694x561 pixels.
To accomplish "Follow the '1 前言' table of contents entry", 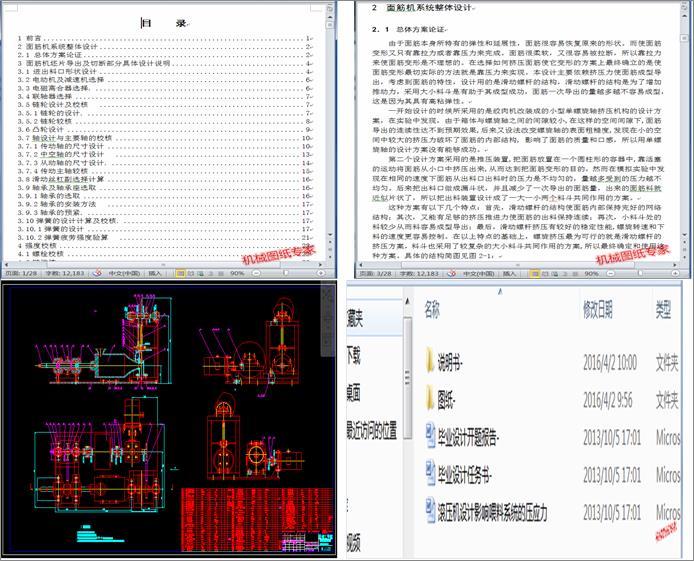I will (x=166, y=38).
